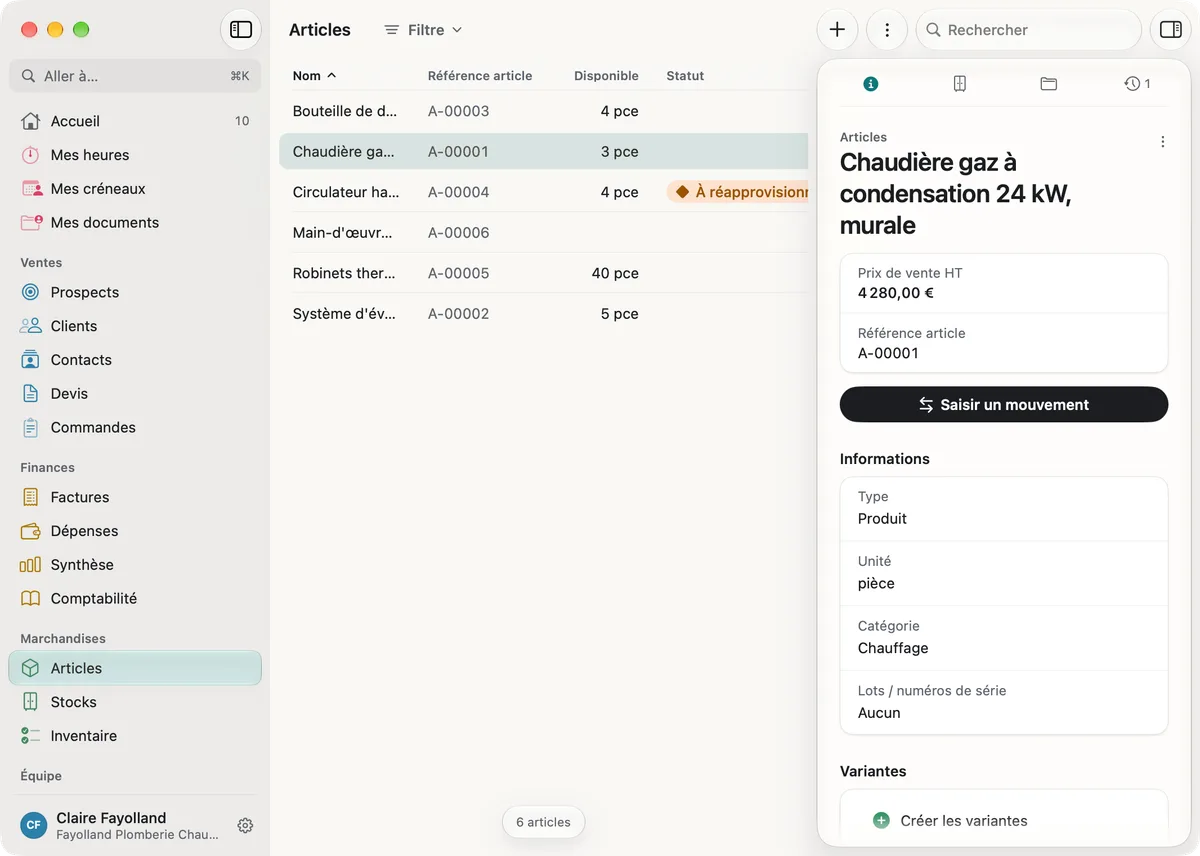Viewport: 1200px width, 856px height.
Task: Select the Robinets ther... row
Action: pos(543,273)
